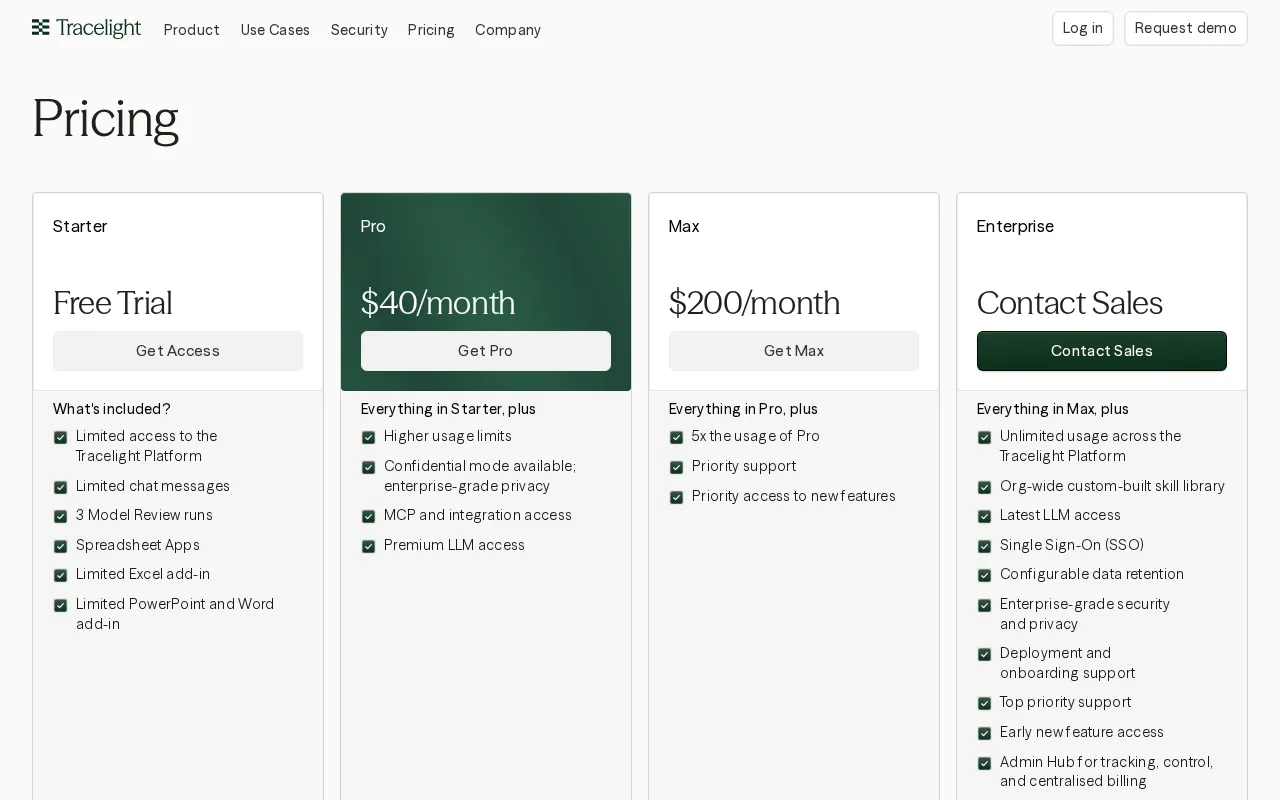Click the Pro plan title

373,226
